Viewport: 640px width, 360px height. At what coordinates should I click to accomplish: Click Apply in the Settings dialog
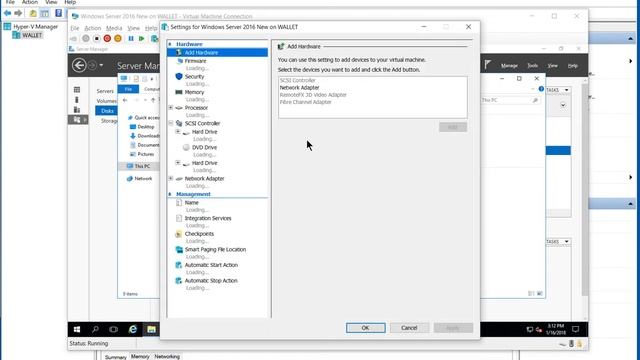click(453, 328)
